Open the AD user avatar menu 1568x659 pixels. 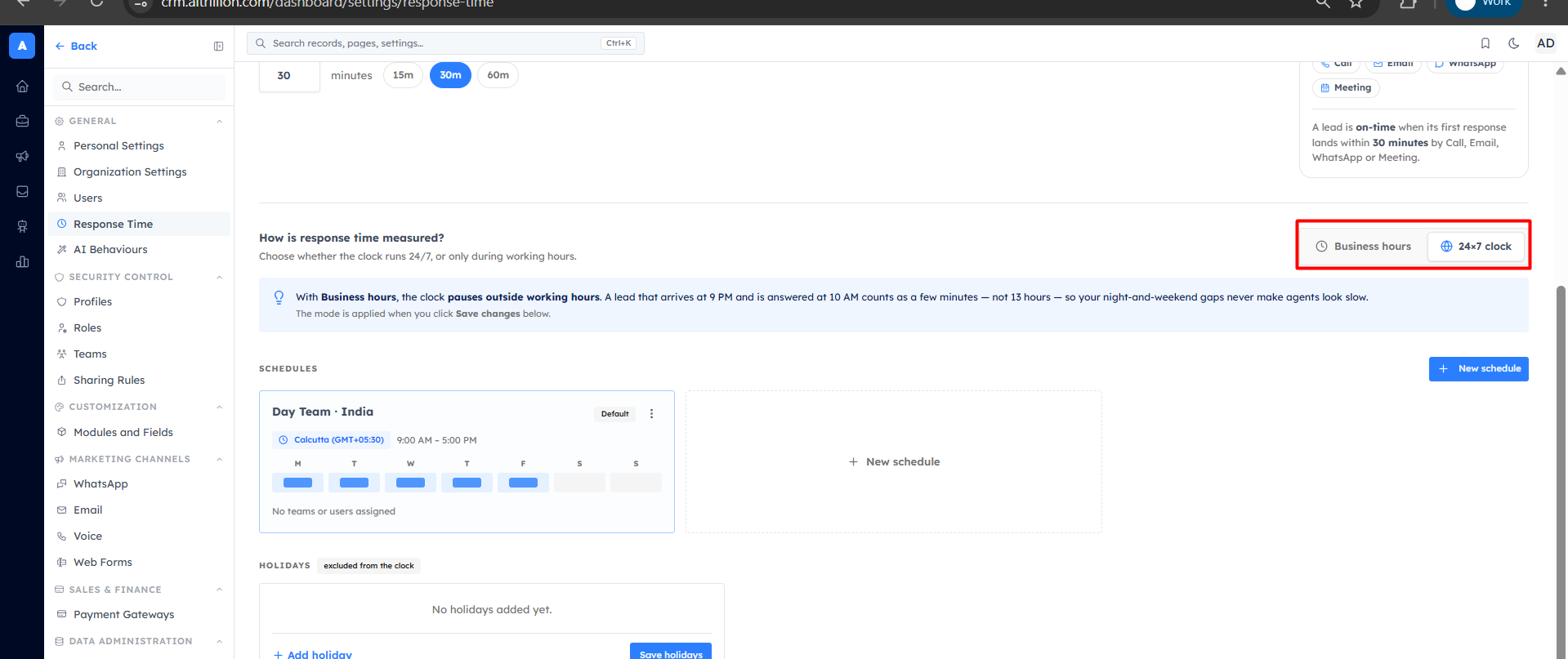(1545, 43)
